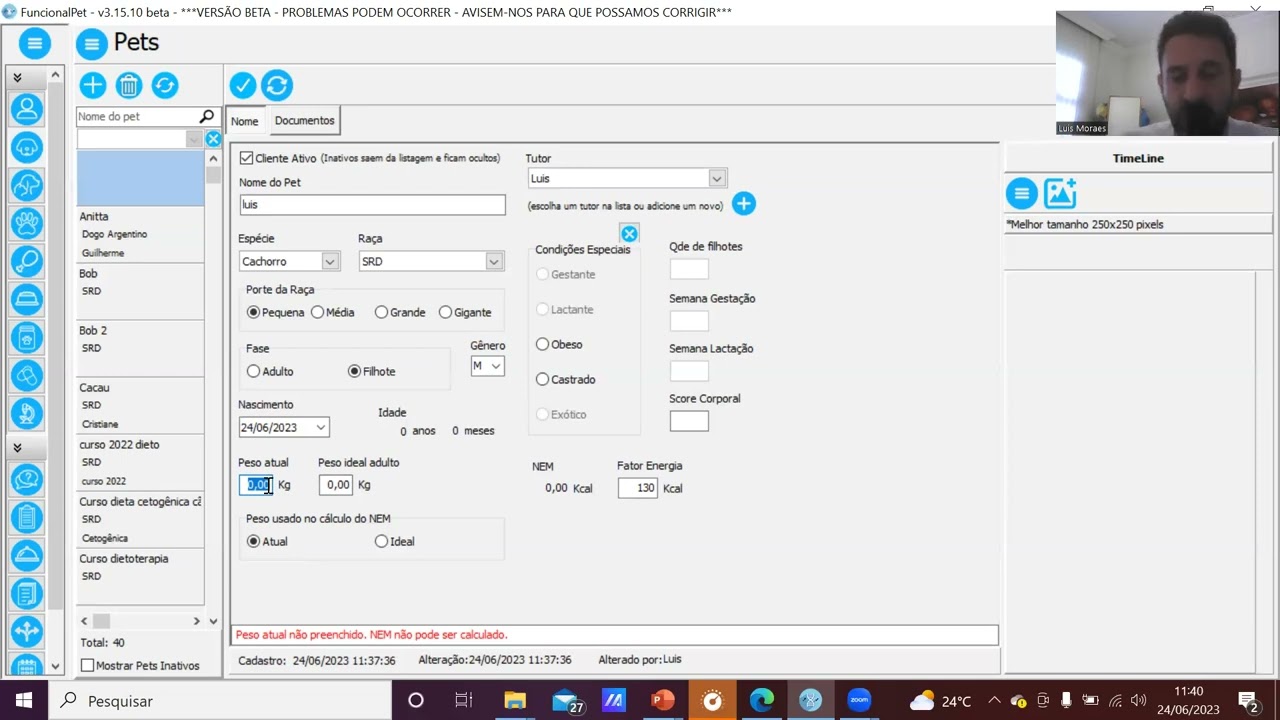Image resolution: width=1280 pixels, height=720 pixels.
Task: Click the Fator Energia field
Action: click(637, 488)
